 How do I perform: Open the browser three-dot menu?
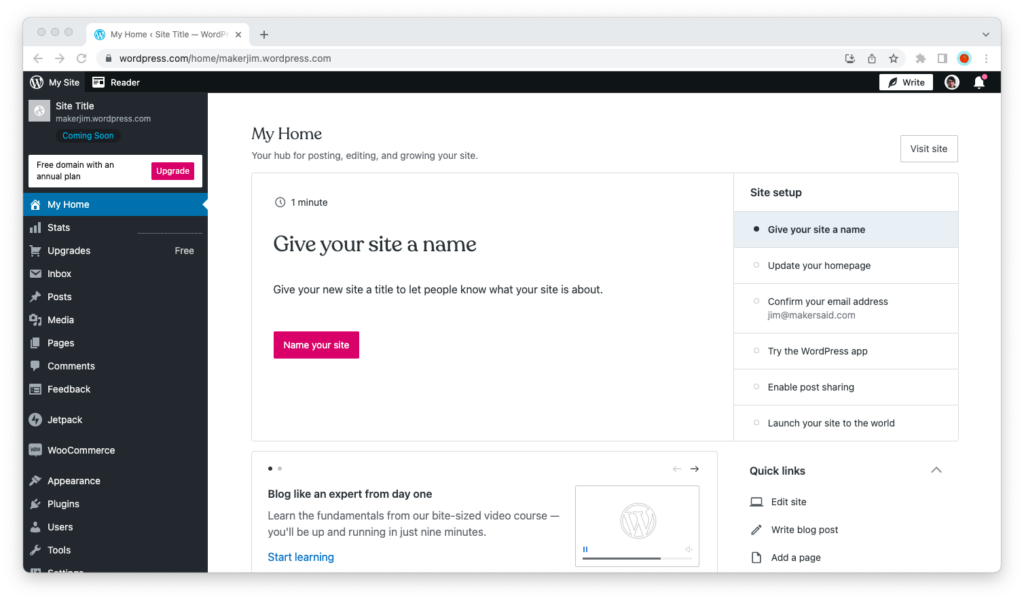pos(986,58)
